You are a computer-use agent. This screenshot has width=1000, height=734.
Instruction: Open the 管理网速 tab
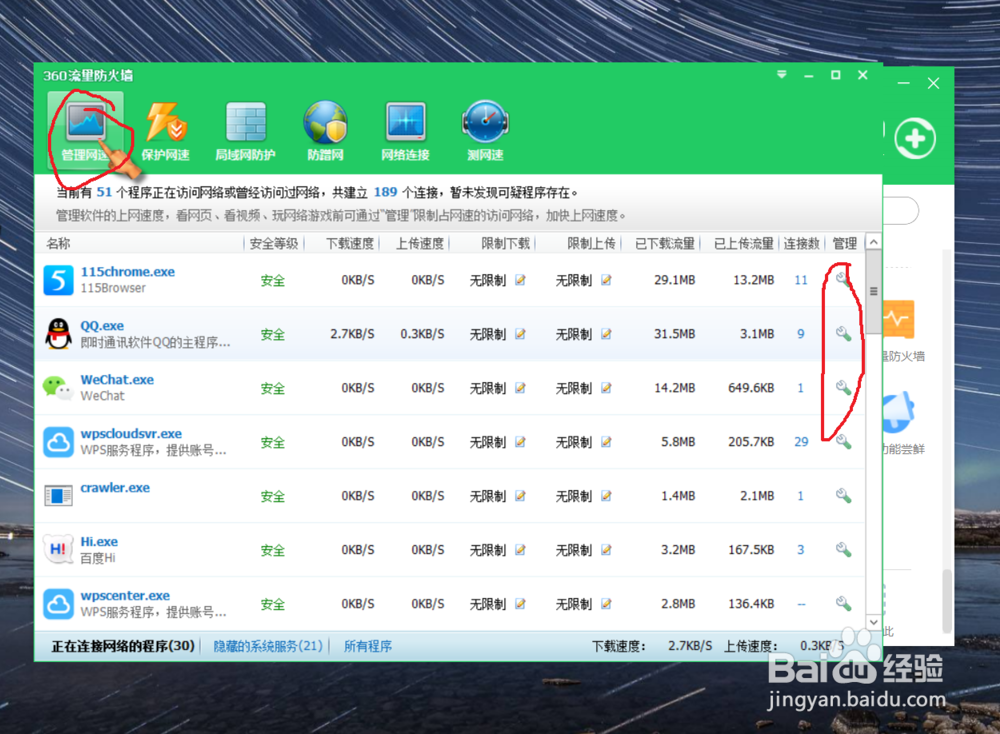pos(85,130)
